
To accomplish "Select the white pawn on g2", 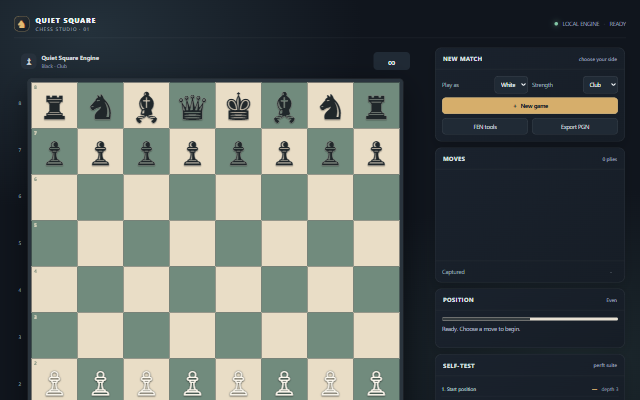I will pos(330,383).
